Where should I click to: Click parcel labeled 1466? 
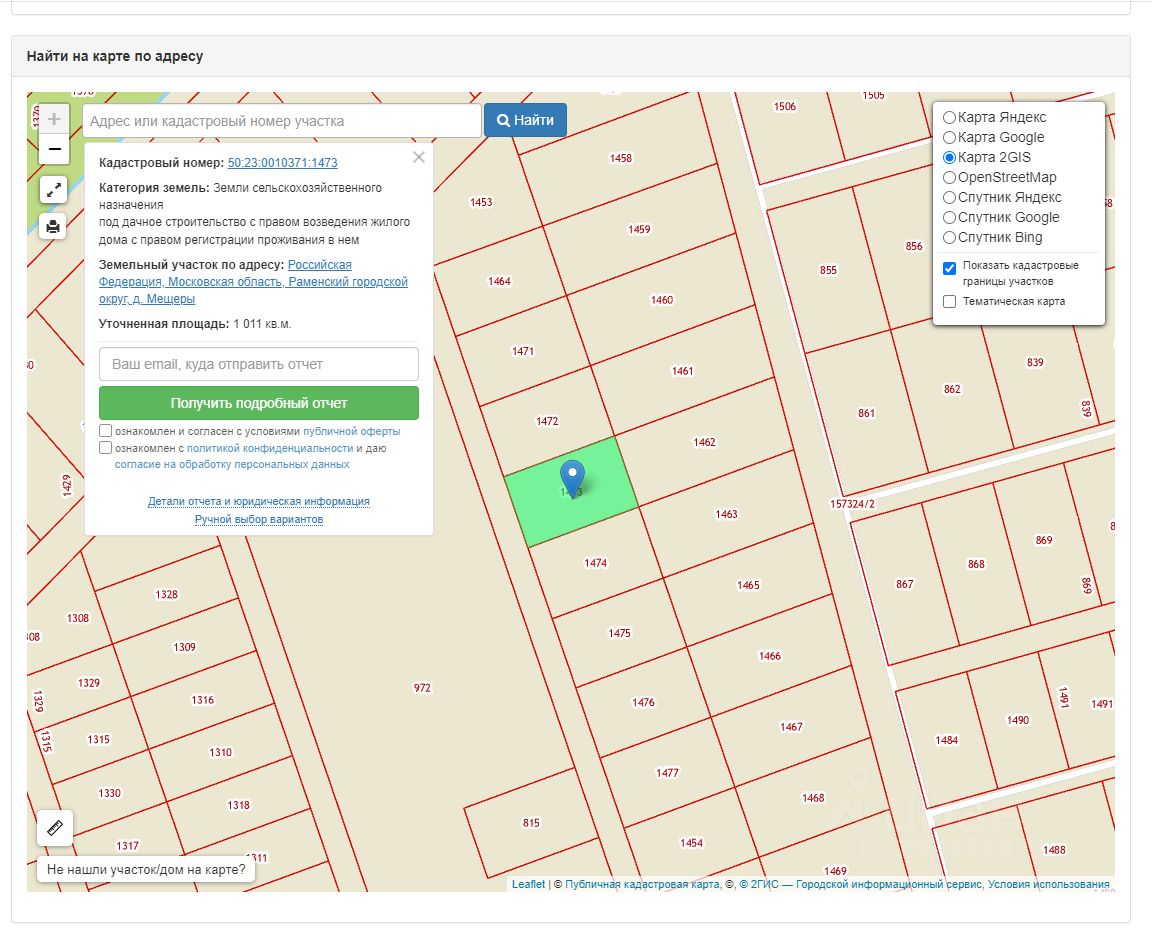[770, 656]
